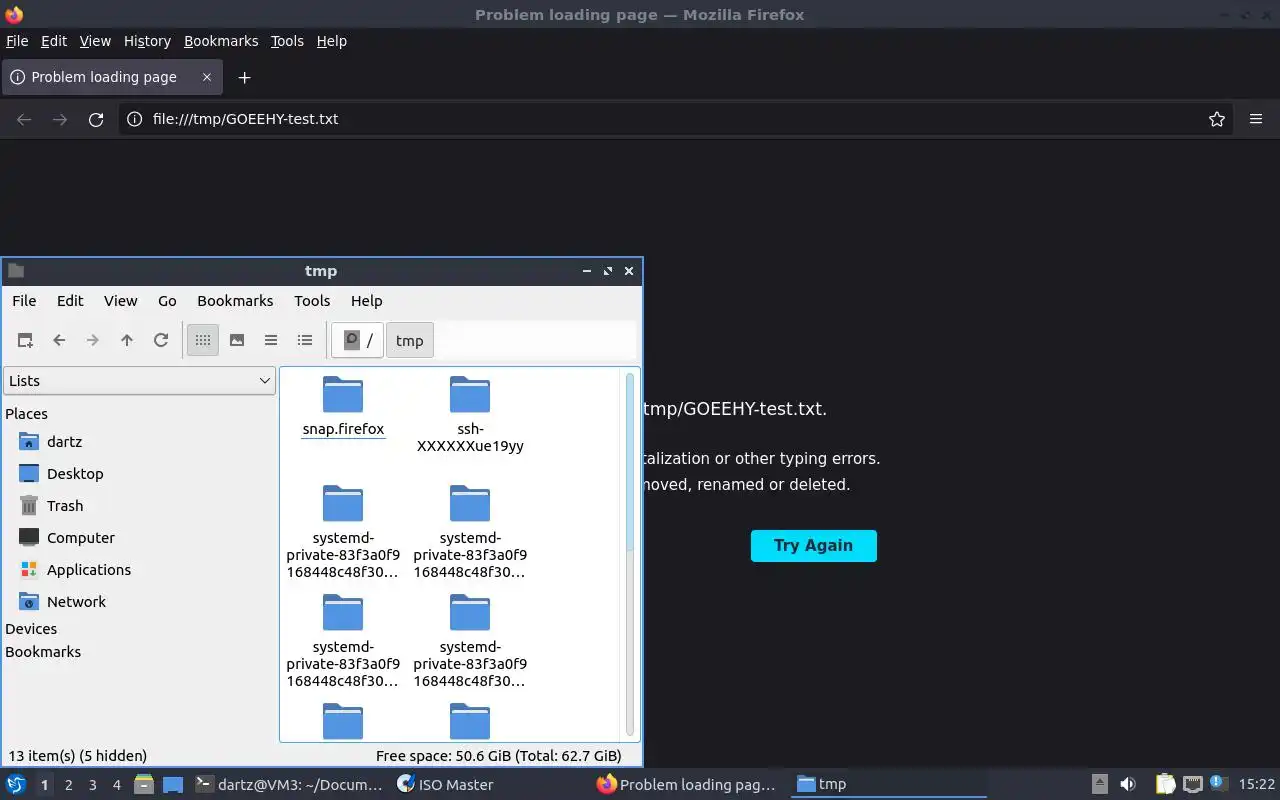The width and height of the screenshot is (1280, 800).
Task: Open Firefox Bookmarks menu
Action: pyautogui.click(x=221, y=41)
